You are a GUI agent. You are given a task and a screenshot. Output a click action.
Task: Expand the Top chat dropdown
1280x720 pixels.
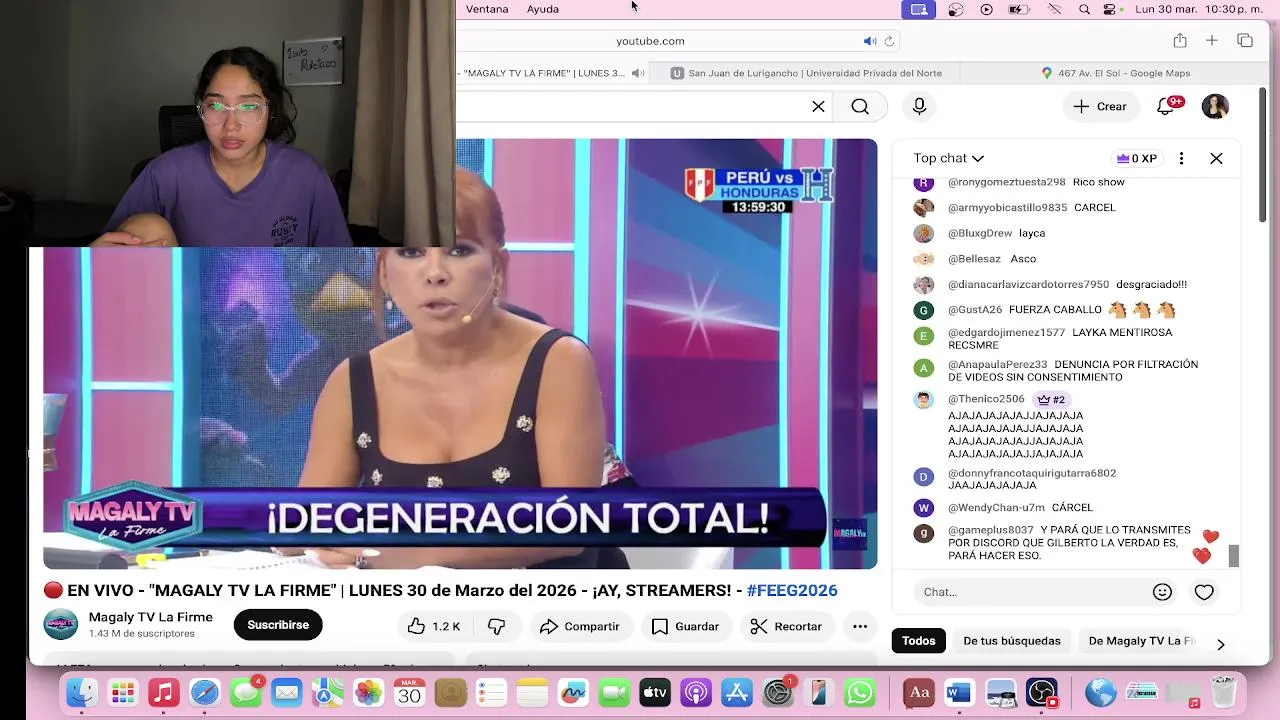(x=948, y=158)
